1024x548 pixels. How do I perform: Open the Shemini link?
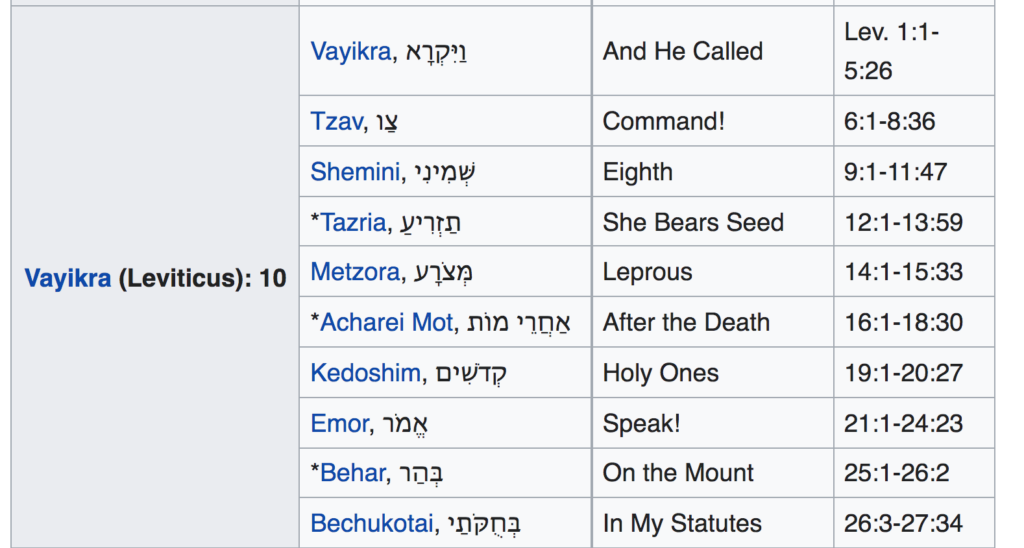coord(354,172)
